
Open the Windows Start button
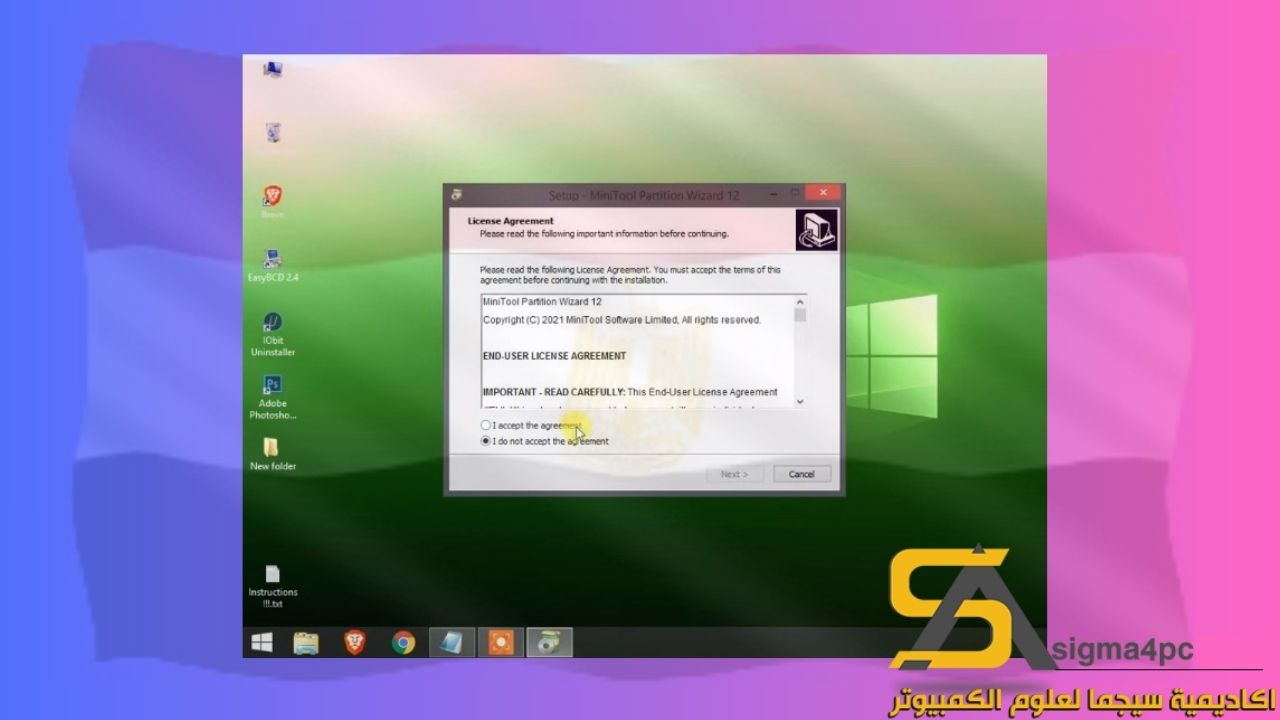click(x=262, y=642)
